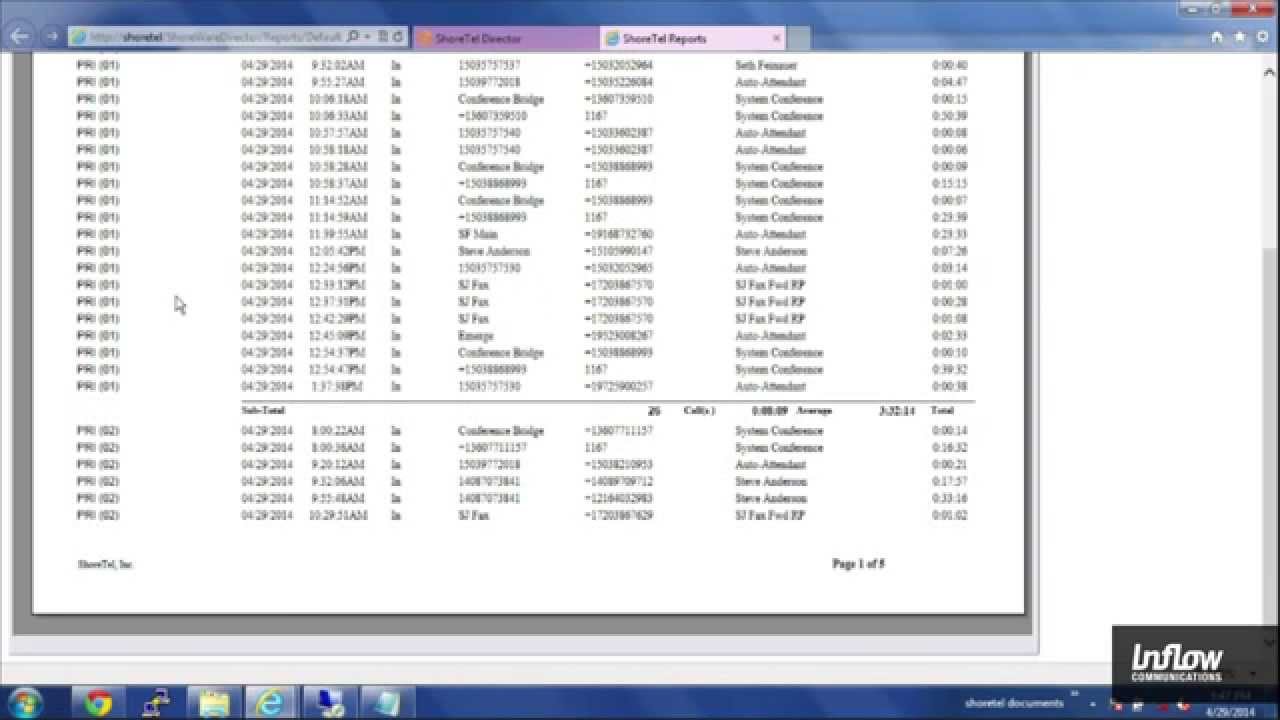The image size is (1280, 720).
Task: Click the 'Emerge' cell at 12:45 PM
Action: click(476, 336)
